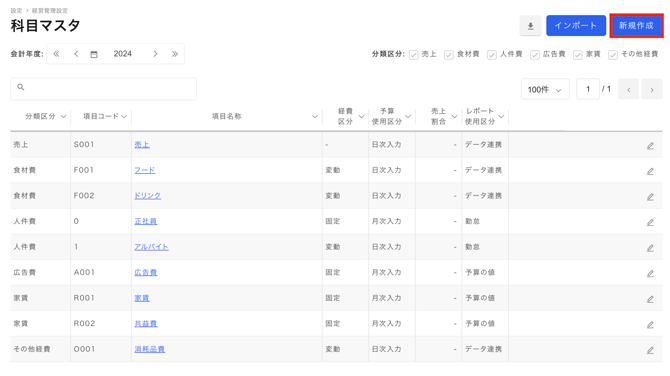
Task: Toggle the その他経費 category checkbox
Action: click(613, 55)
